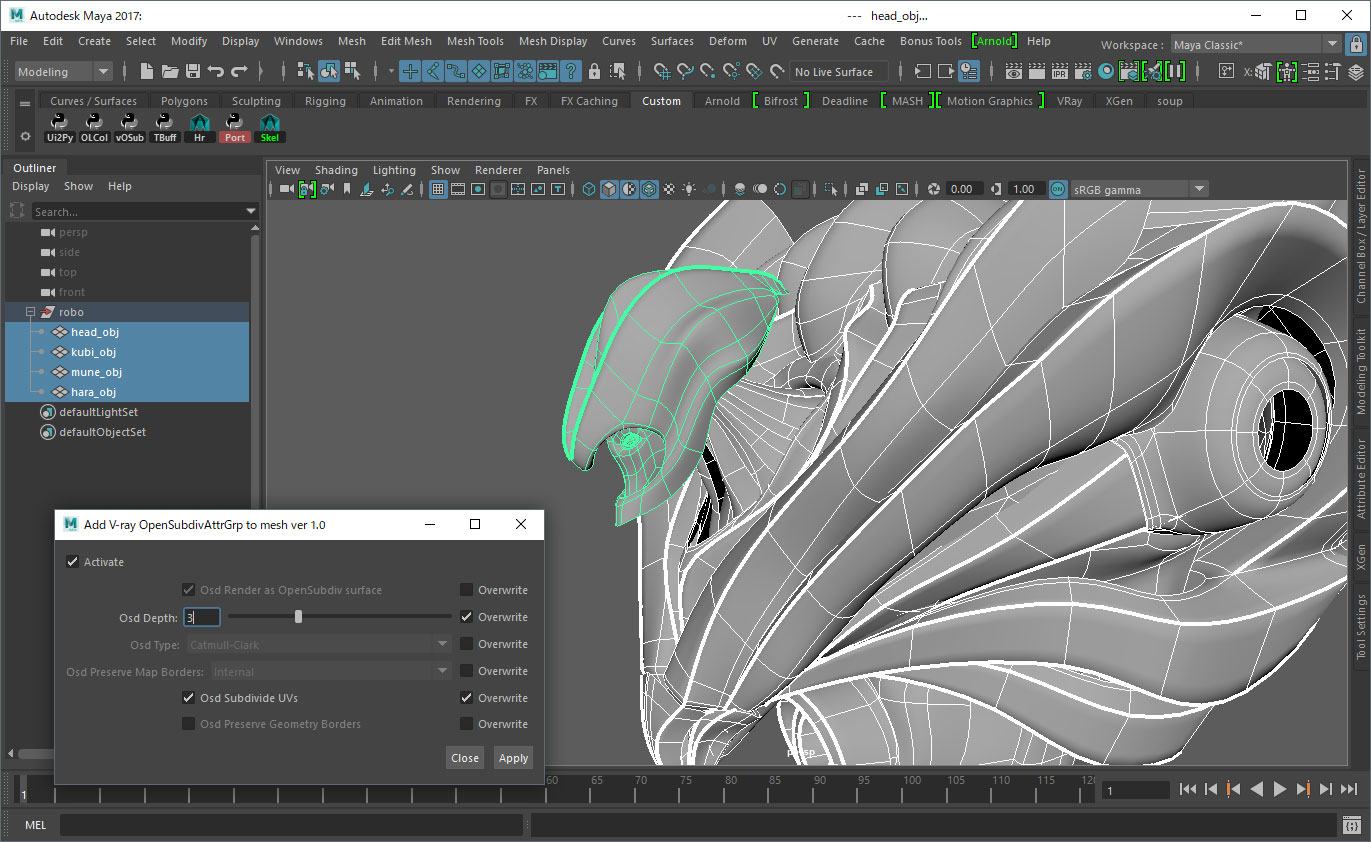Click the No Live Surface field
Viewport: 1371px width, 842px height.
point(840,72)
